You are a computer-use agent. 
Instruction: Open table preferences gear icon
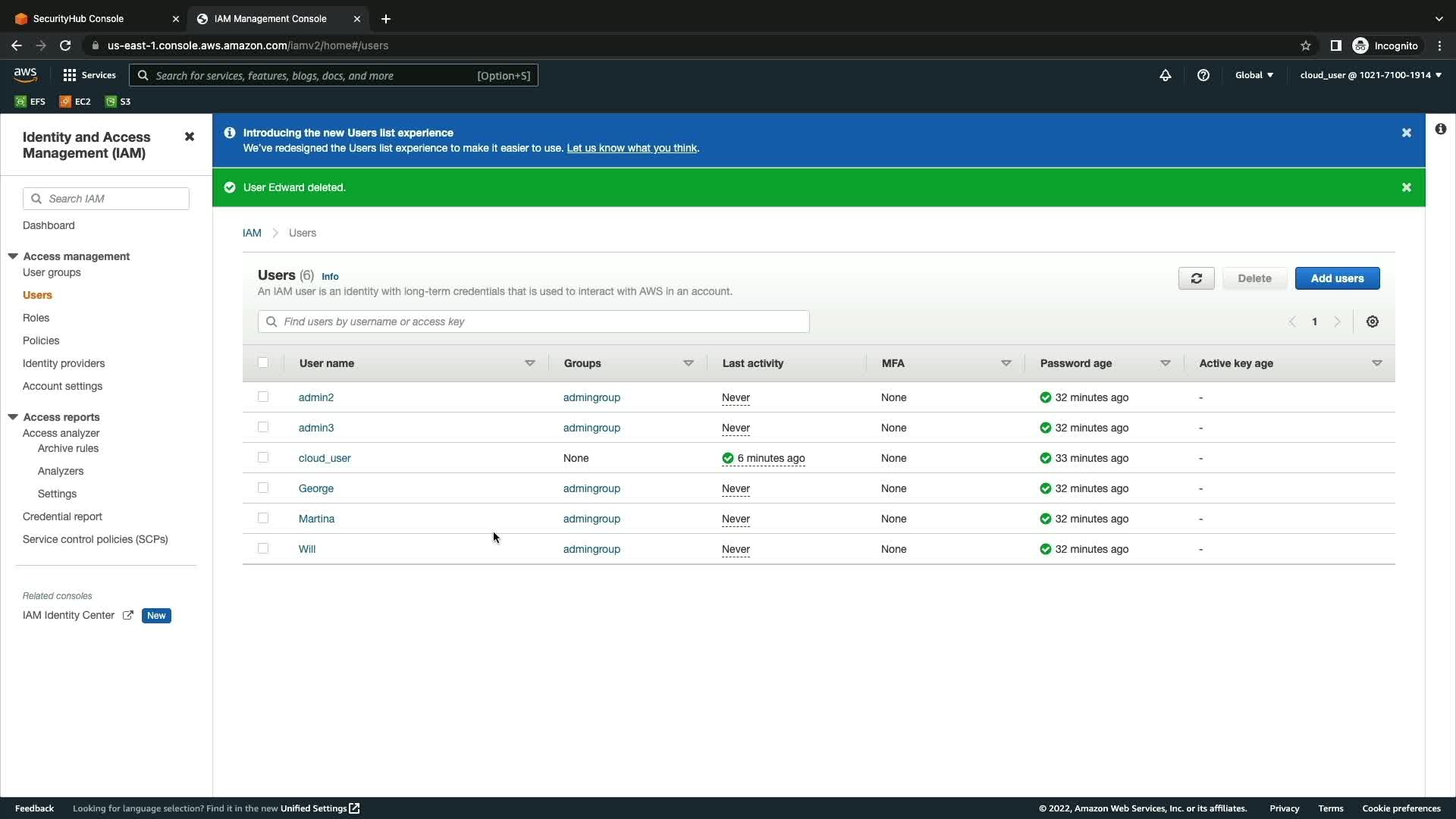pos(1372,322)
